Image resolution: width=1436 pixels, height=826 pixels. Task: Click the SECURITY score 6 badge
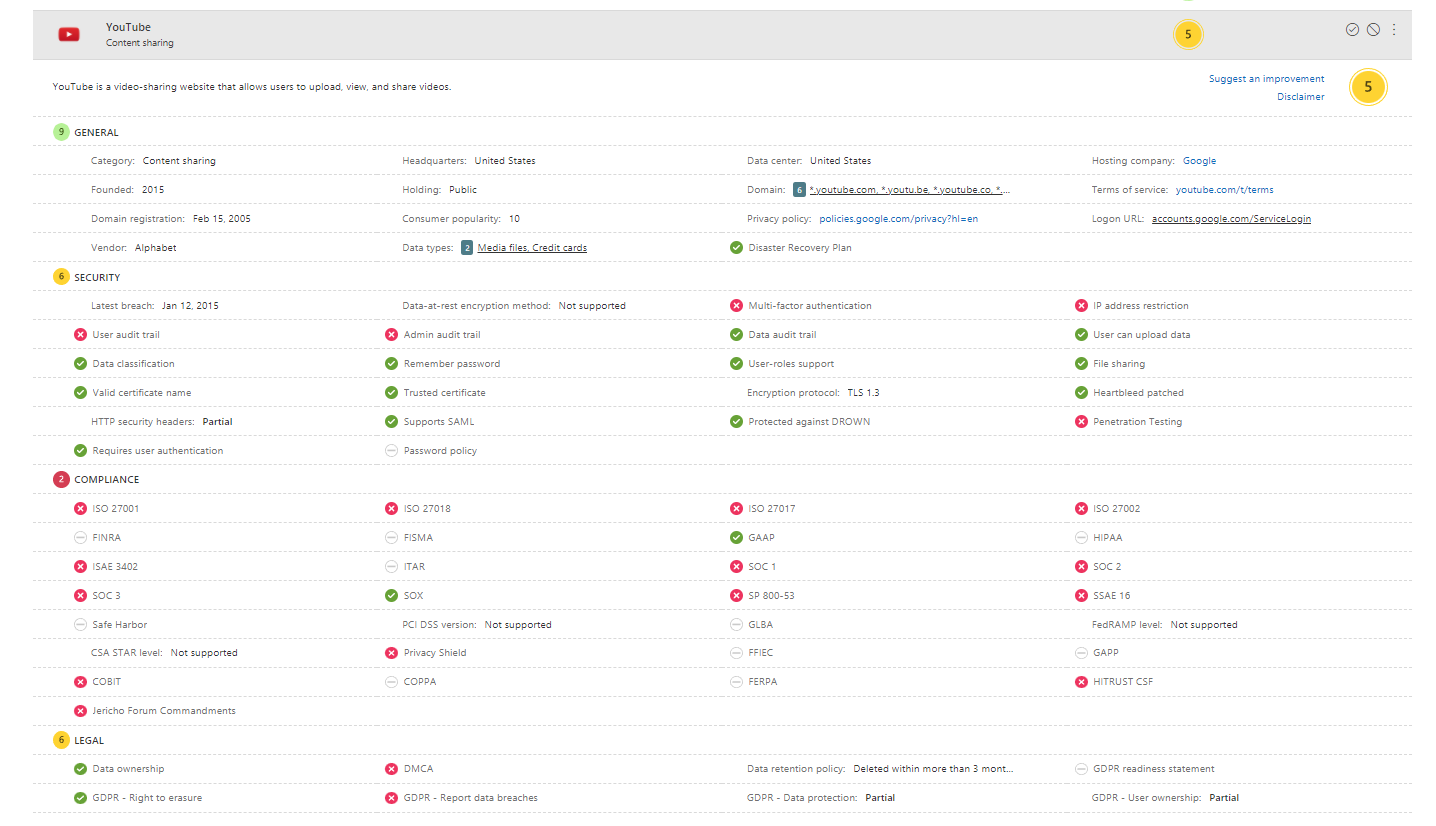coord(61,277)
